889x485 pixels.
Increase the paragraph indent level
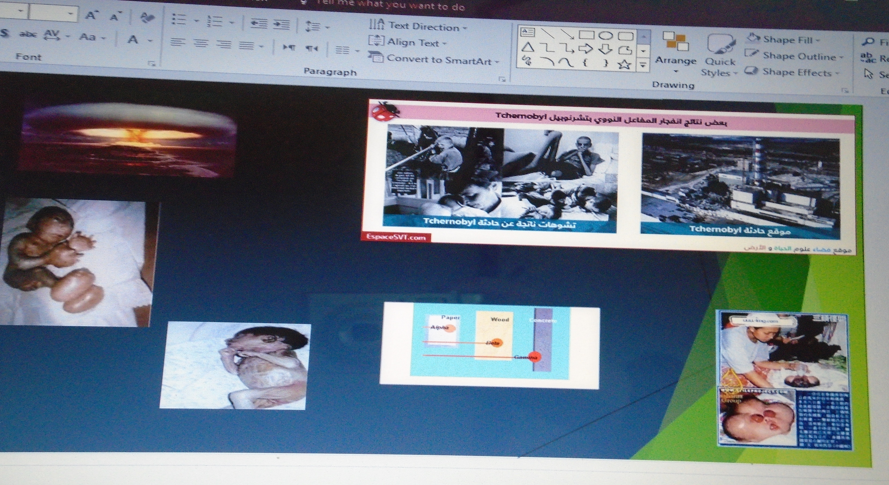(x=281, y=22)
